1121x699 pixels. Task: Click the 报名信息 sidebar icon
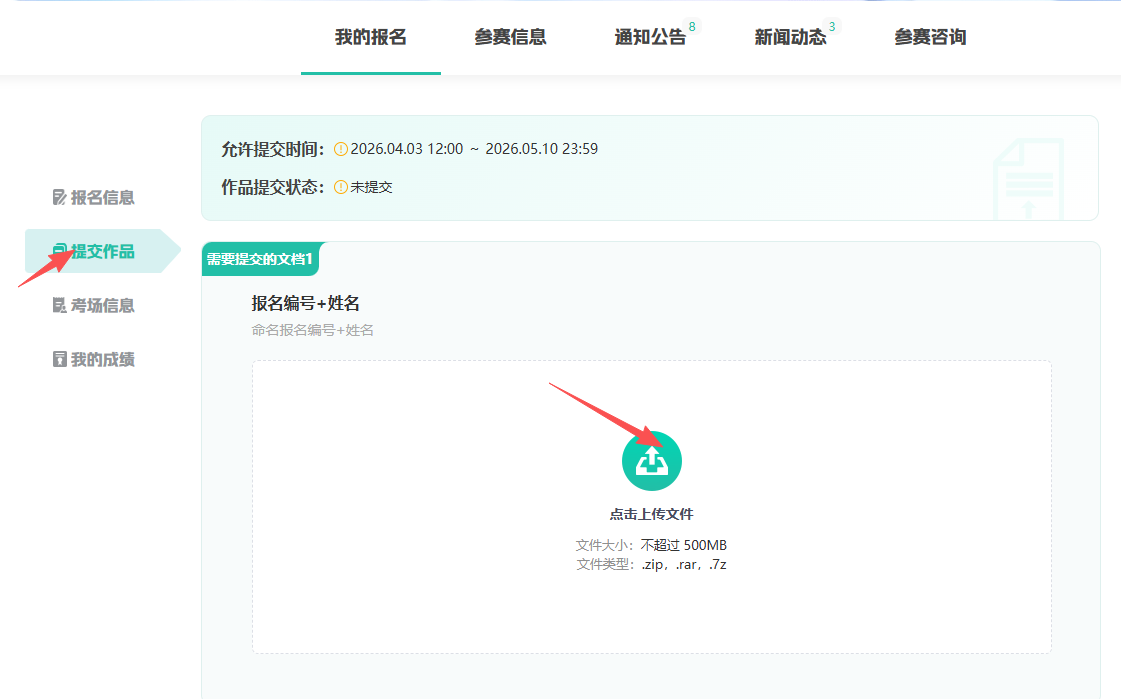point(59,198)
